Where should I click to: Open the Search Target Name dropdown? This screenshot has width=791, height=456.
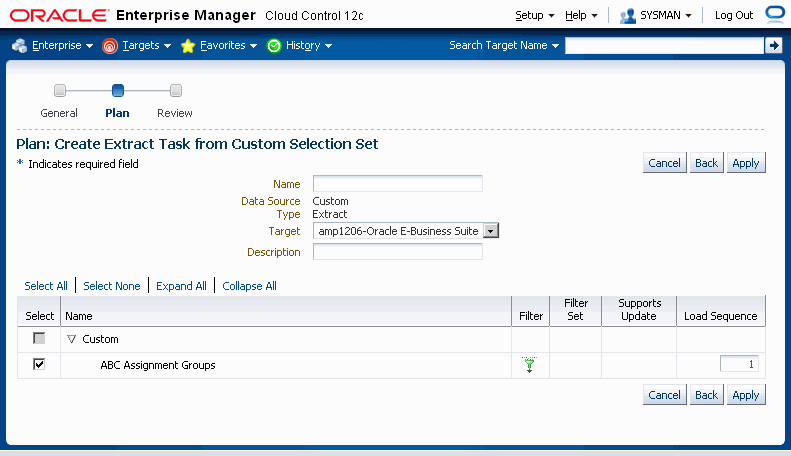click(504, 45)
